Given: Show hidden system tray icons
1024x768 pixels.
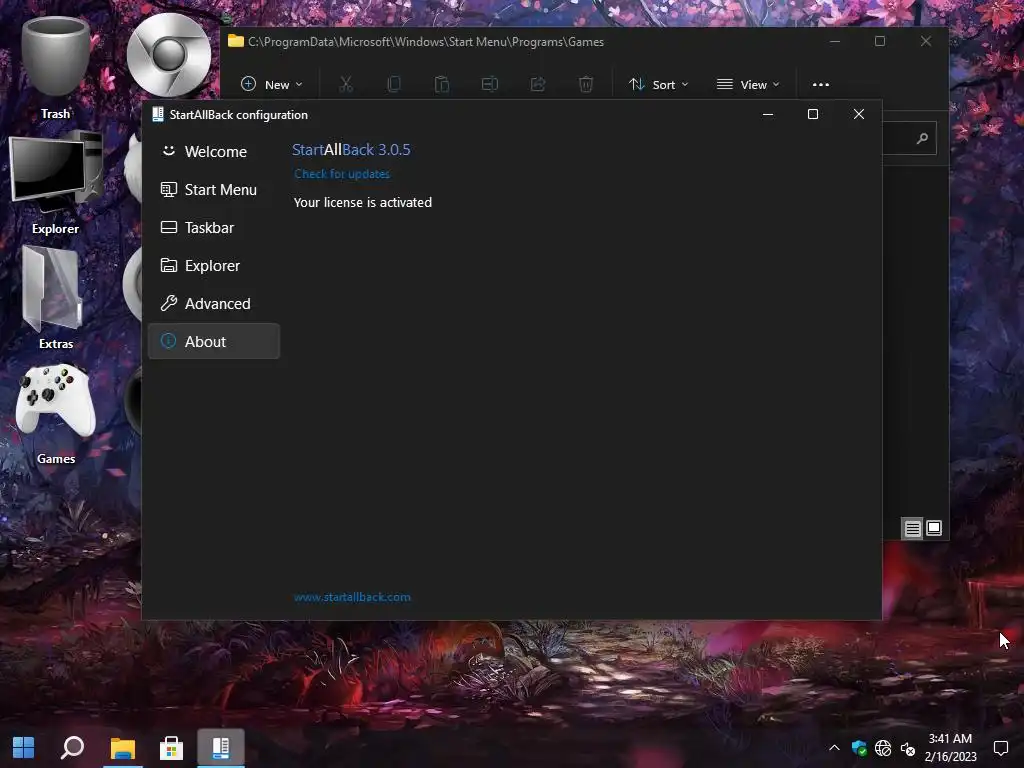Looking at the screenshot, I should (834, 748).
